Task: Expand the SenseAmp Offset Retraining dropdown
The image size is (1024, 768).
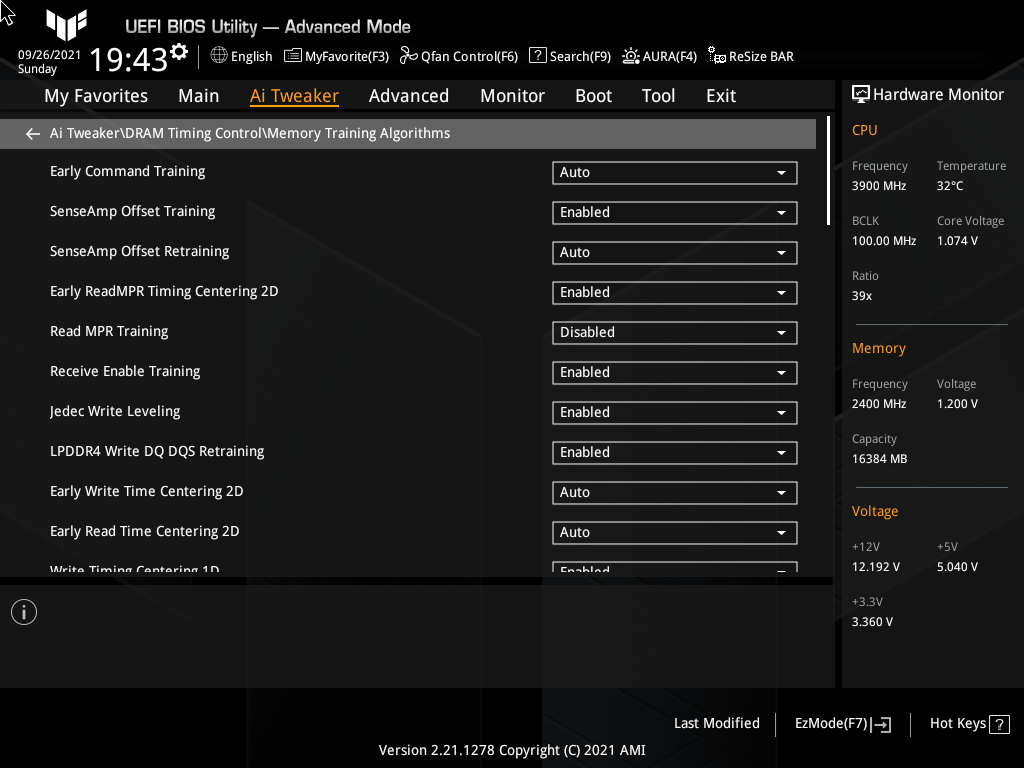Action: [x=674, y=252]
